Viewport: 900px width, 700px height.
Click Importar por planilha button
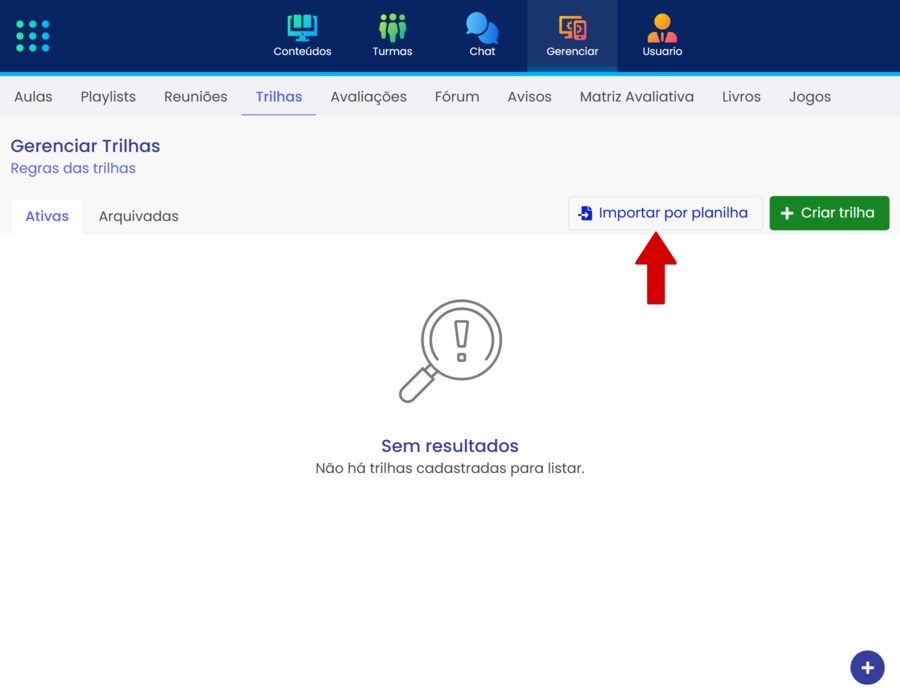[665, 213]
